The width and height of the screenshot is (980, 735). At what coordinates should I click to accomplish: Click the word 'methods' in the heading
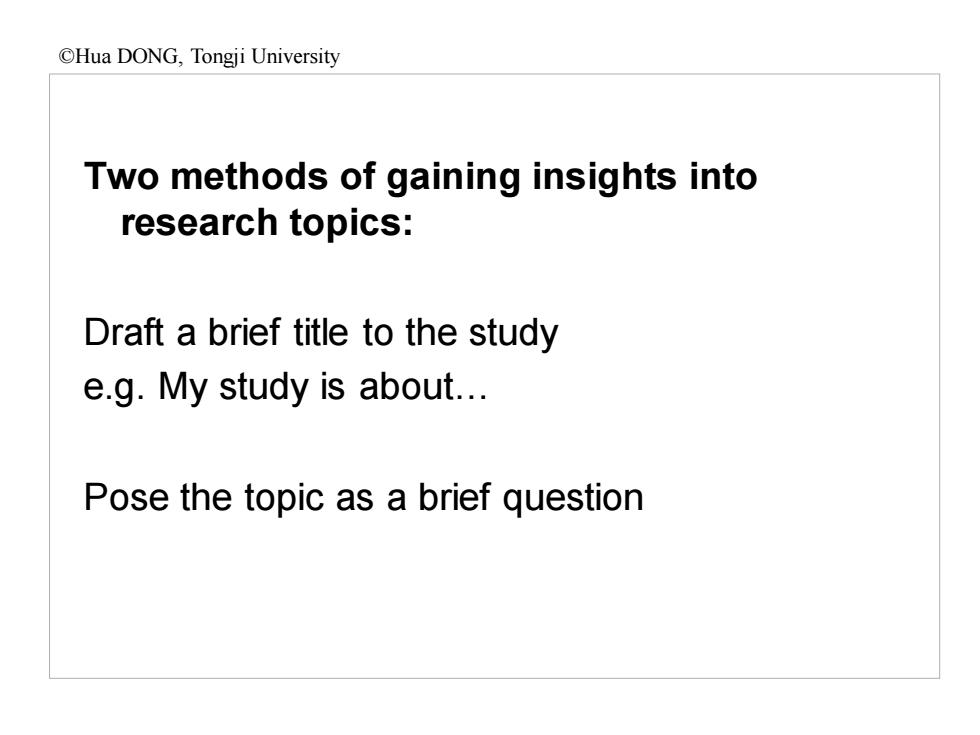click(x=249, y=176)
